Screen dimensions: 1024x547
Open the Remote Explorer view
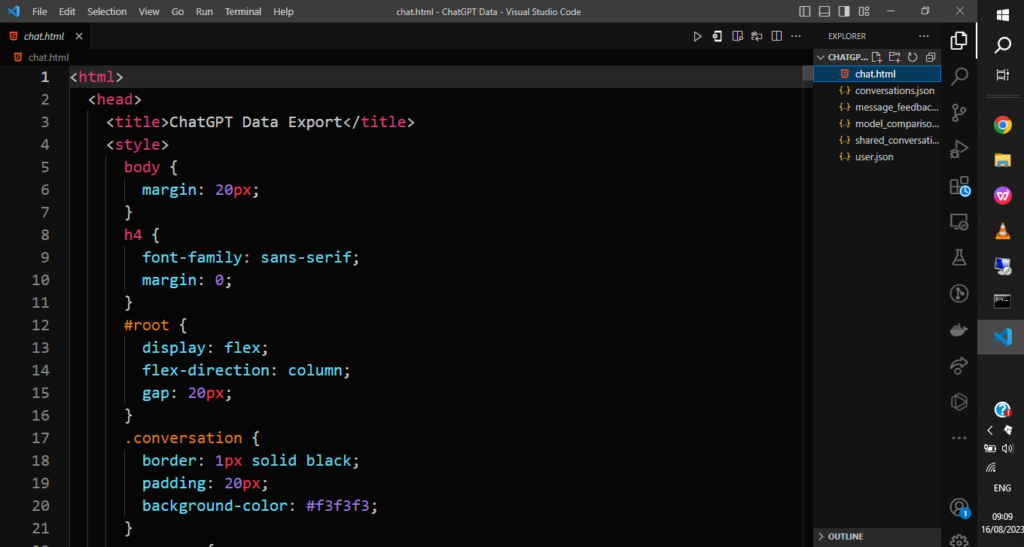click(959, 222)
